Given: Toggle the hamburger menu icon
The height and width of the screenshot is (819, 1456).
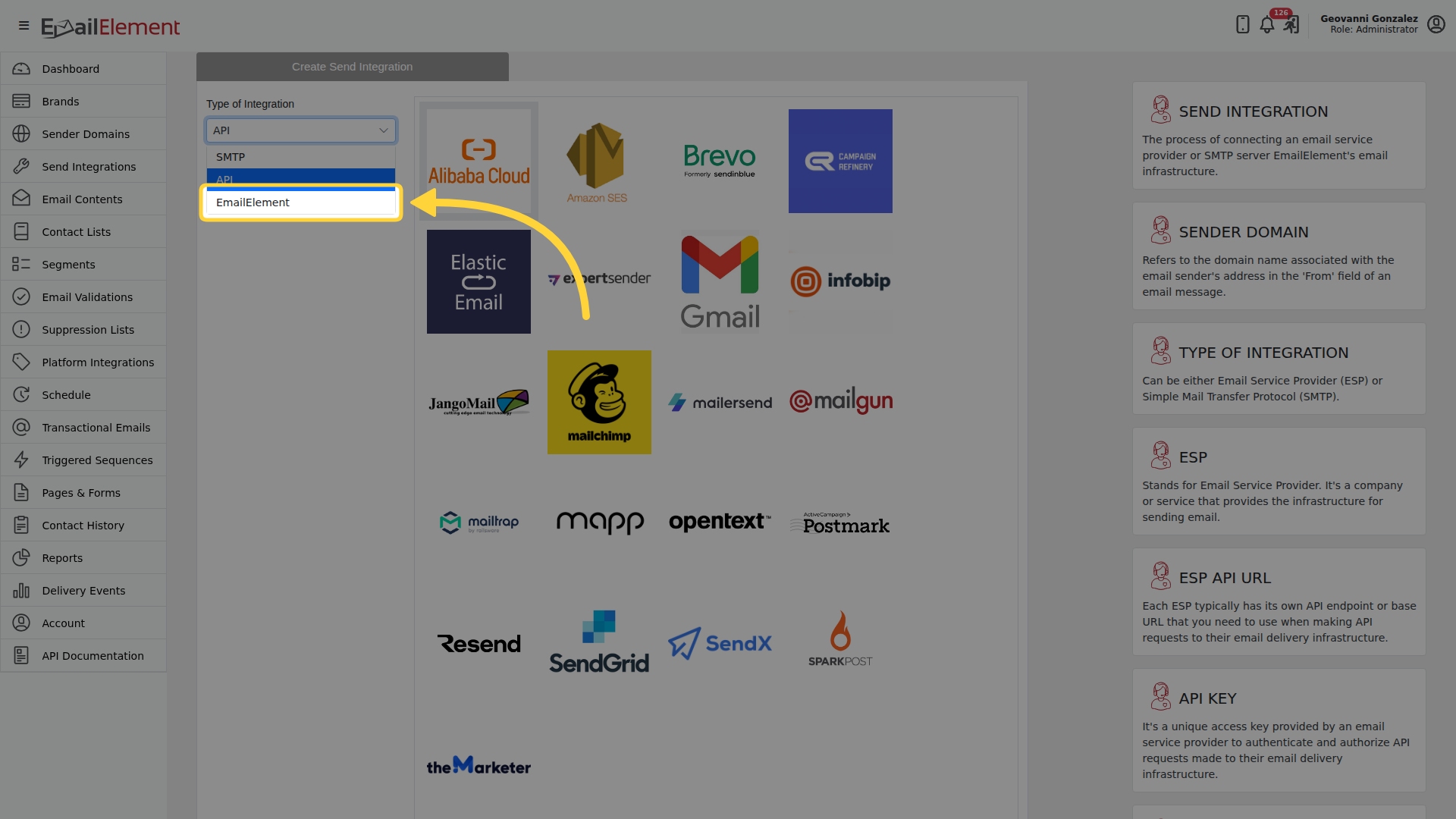Looking at the screenshot, I should [x=24, y=26].
